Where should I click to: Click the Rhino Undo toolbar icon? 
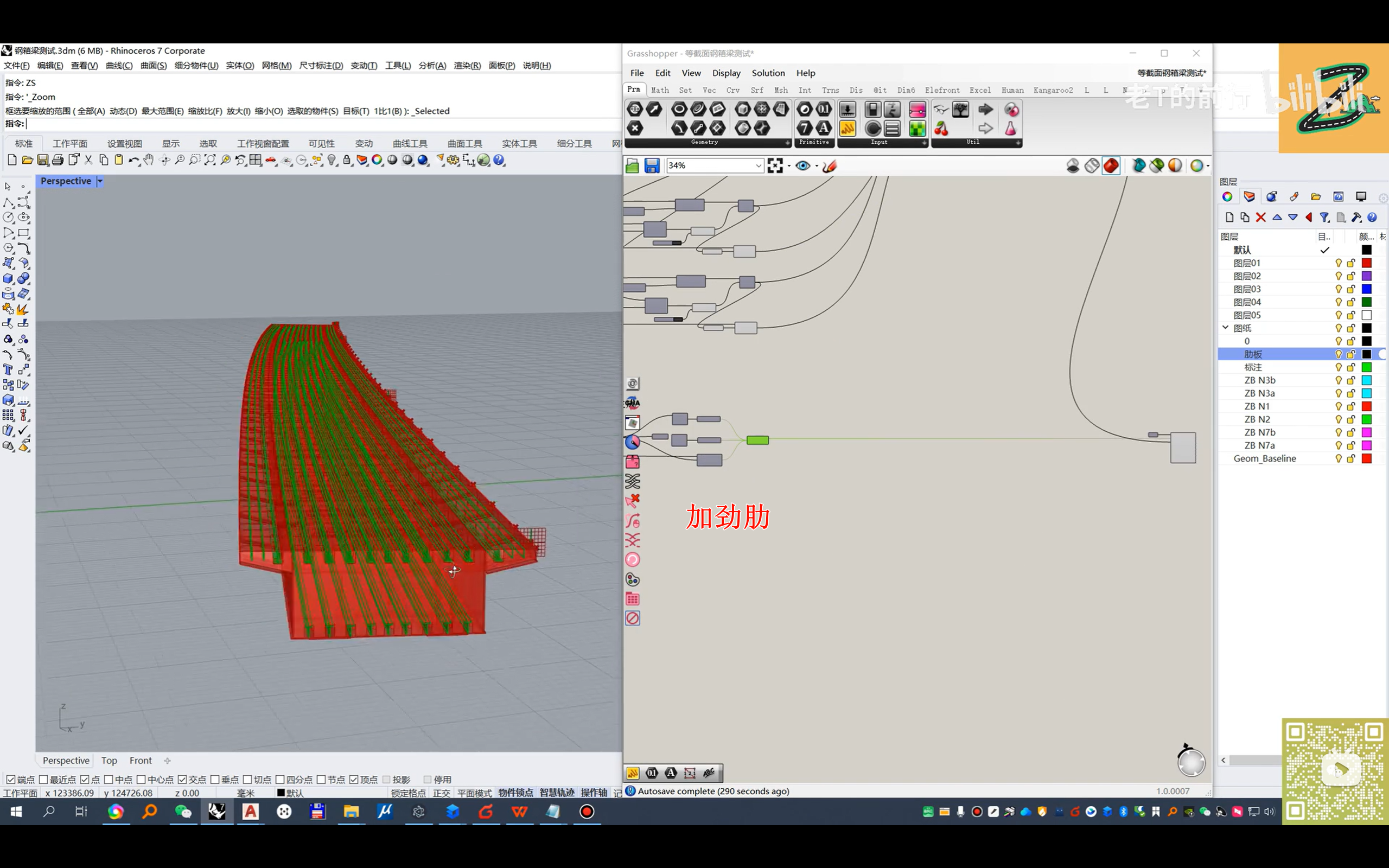[x=133, y=160]
